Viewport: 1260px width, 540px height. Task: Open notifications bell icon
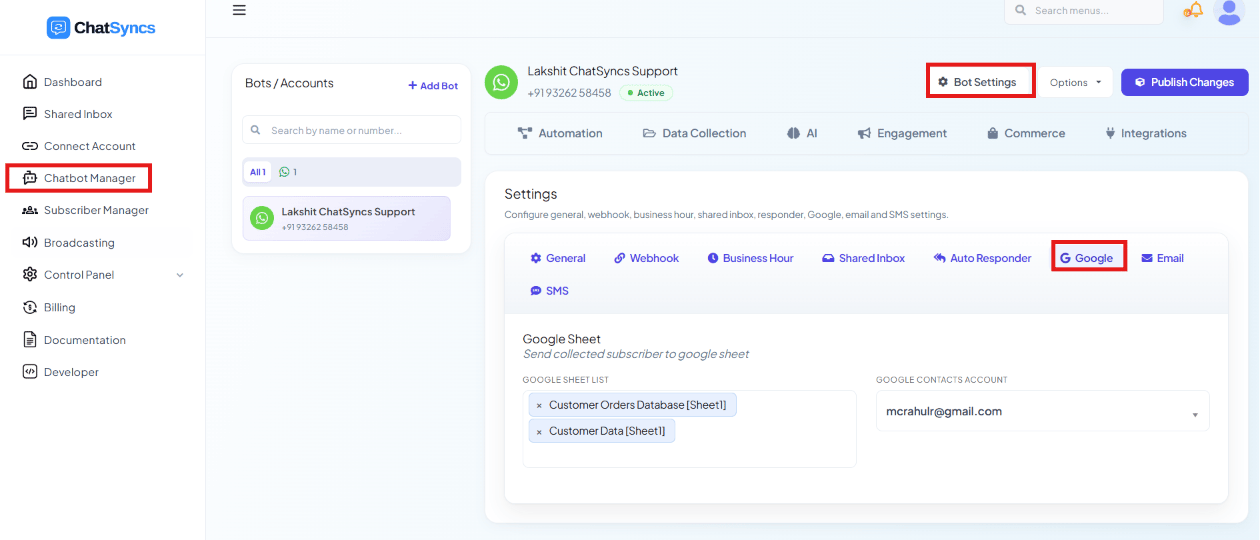[x=1193, y=10]
